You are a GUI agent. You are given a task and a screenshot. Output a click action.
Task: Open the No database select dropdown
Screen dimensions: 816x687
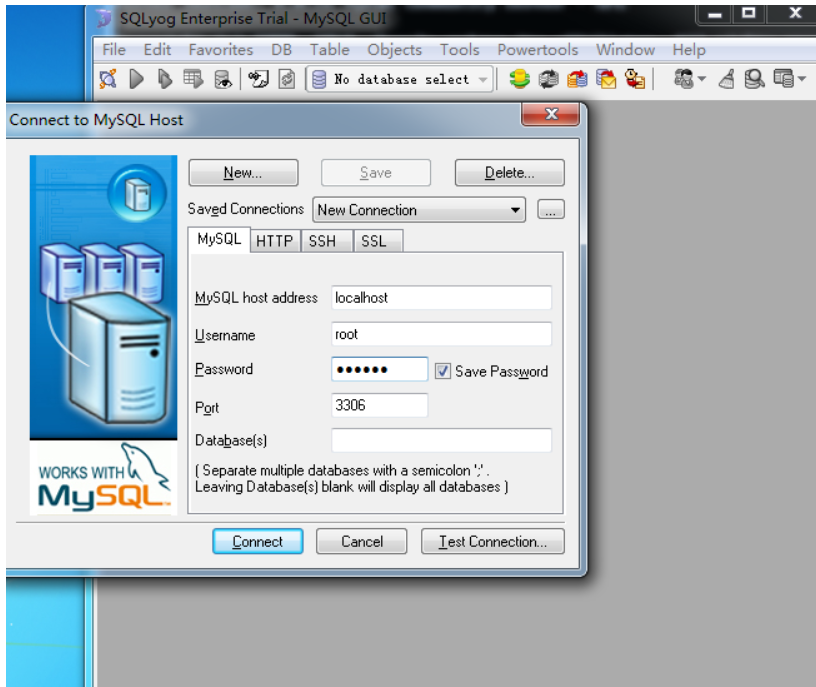pyautogui.click(x=400, y=79)
